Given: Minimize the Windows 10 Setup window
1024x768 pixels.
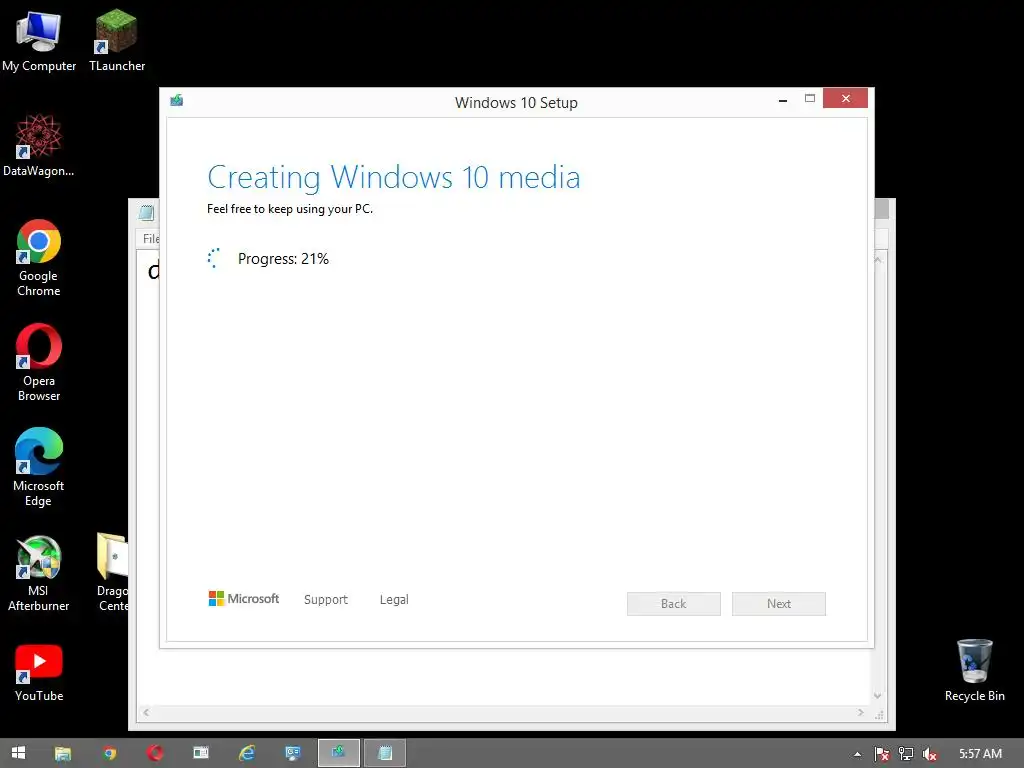Looking at the screenshot, I should [x=782, y=100].
